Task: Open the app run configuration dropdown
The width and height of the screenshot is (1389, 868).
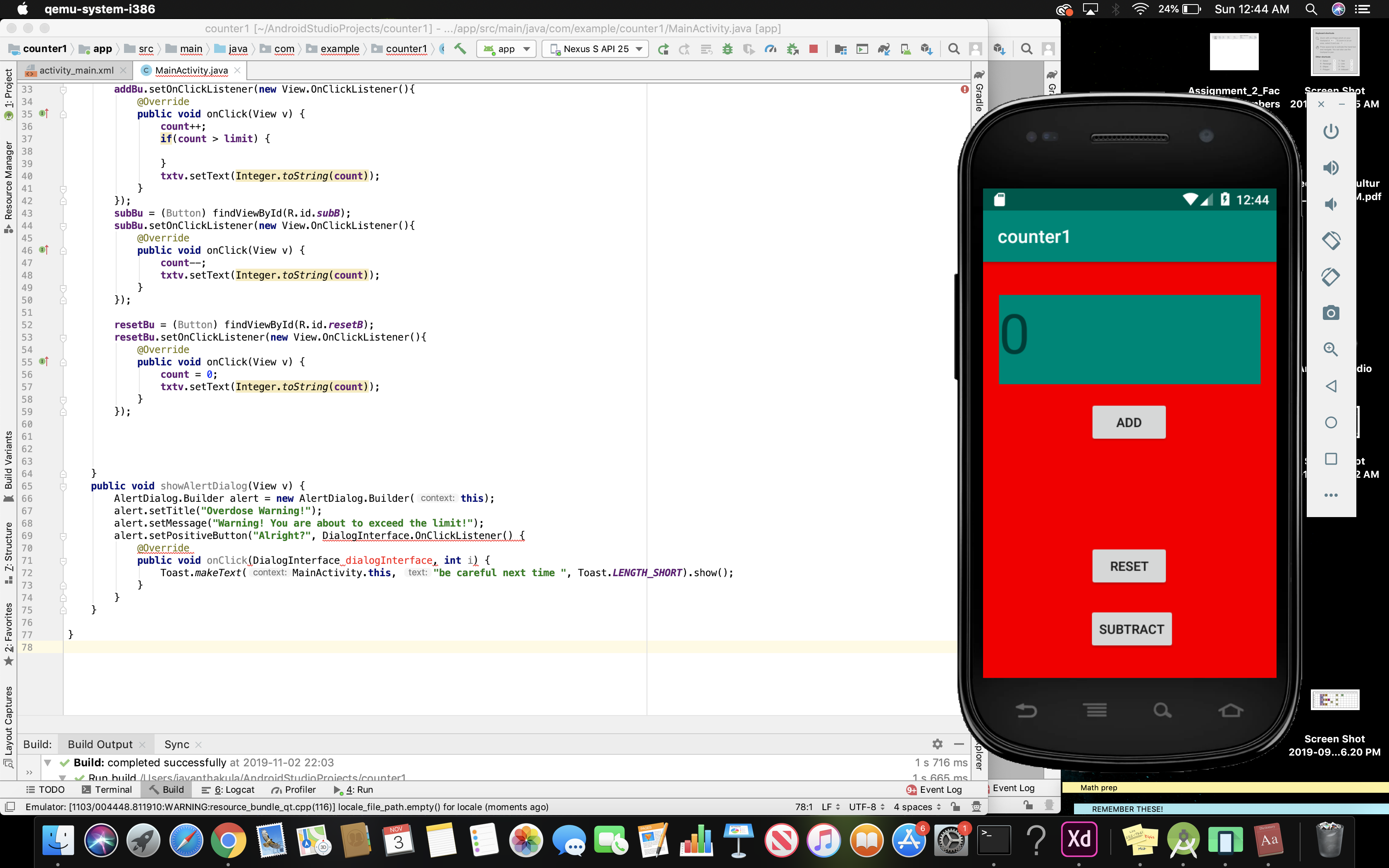Action: (506, 49)
